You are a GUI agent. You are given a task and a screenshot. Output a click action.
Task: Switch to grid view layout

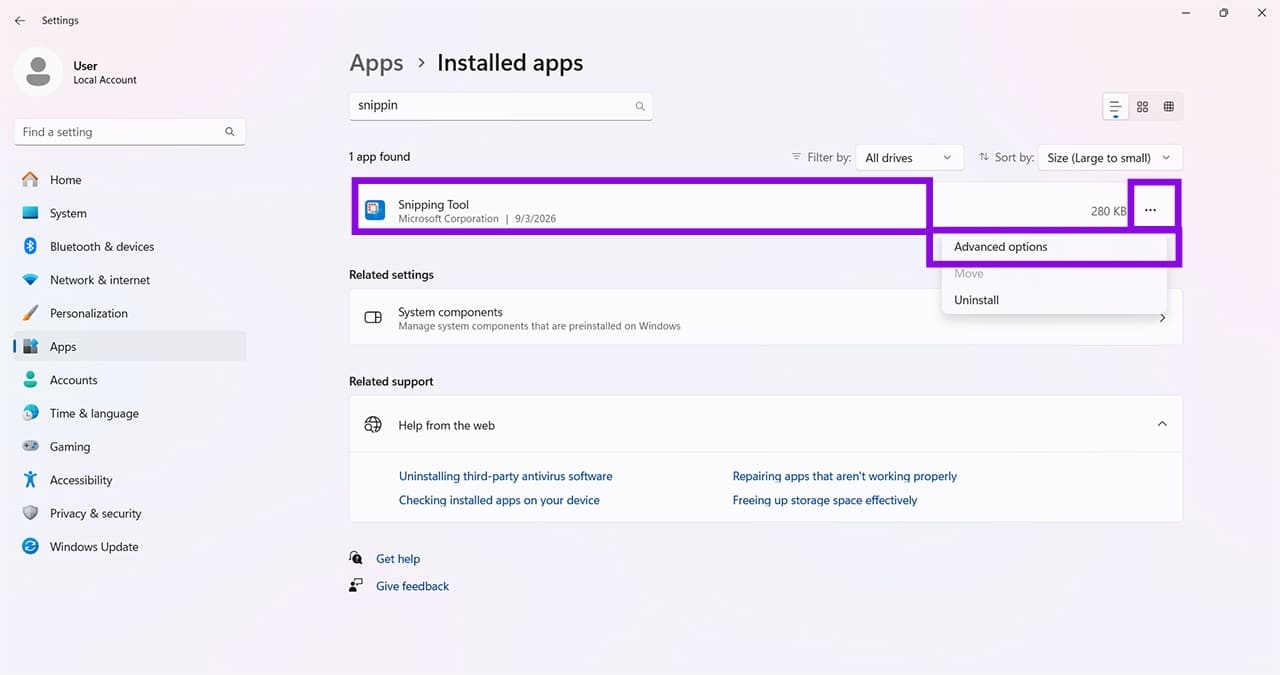1142,107
